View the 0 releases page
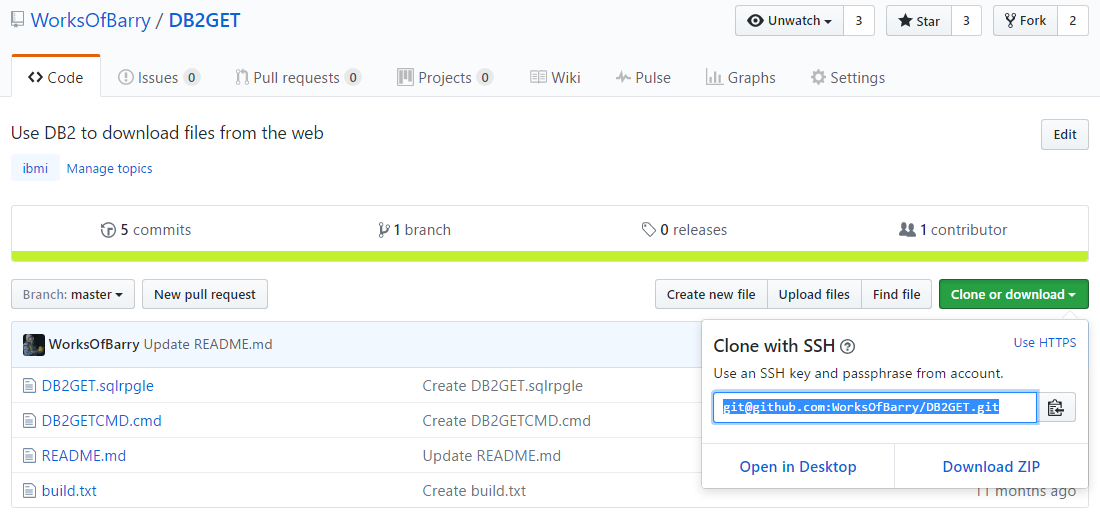1100x519 pixels. point(684,230)
